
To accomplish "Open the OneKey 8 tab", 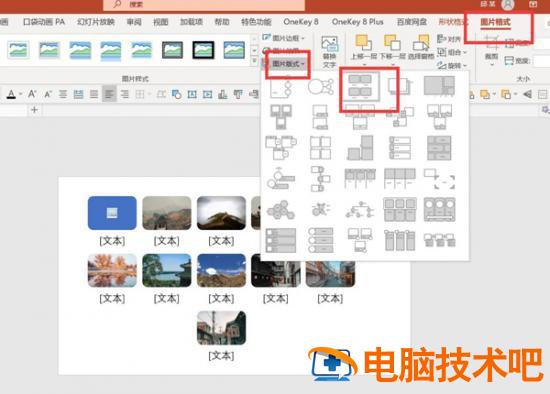I will point(301,22).
